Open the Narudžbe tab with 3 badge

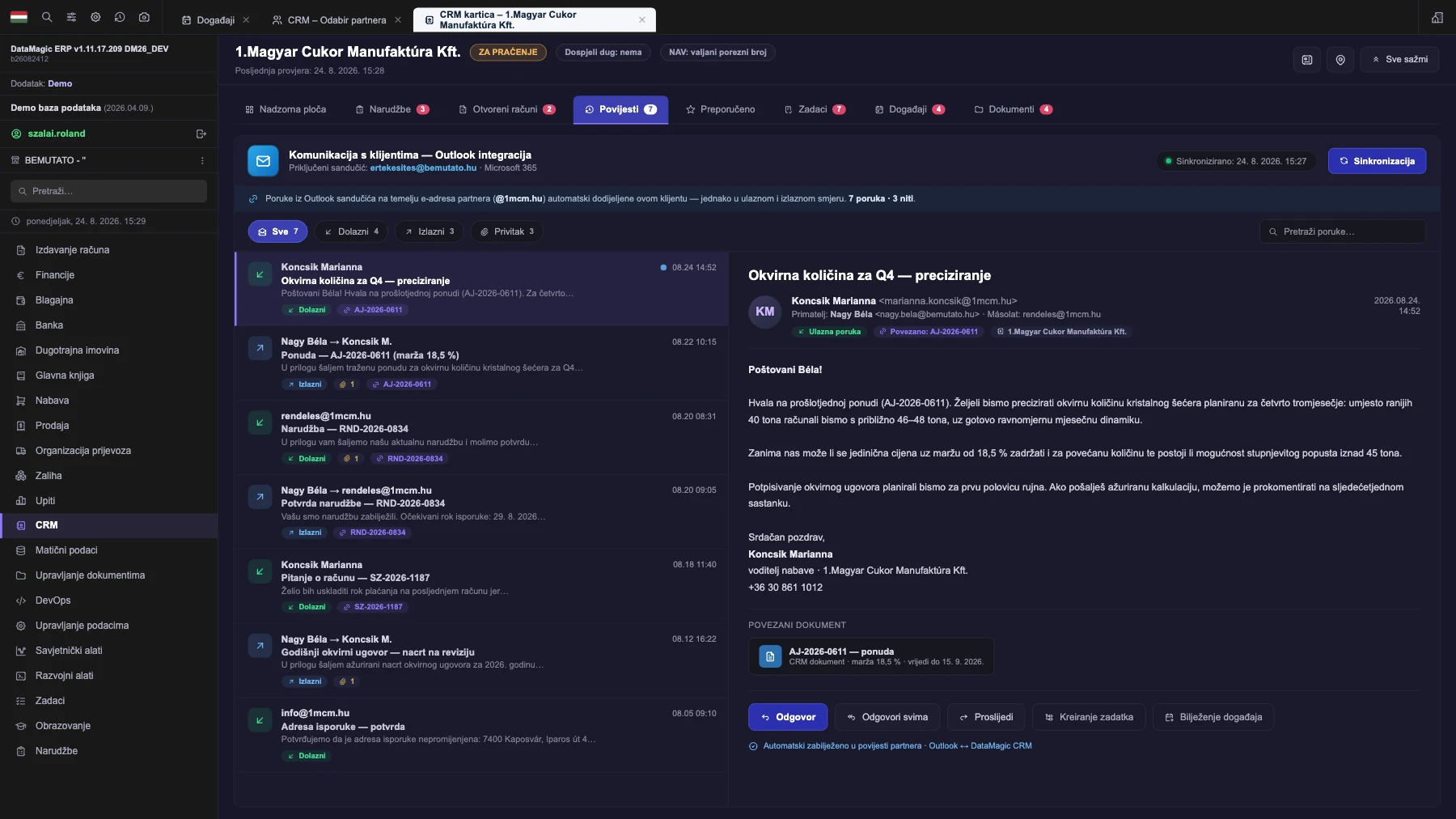coord(392,110)
